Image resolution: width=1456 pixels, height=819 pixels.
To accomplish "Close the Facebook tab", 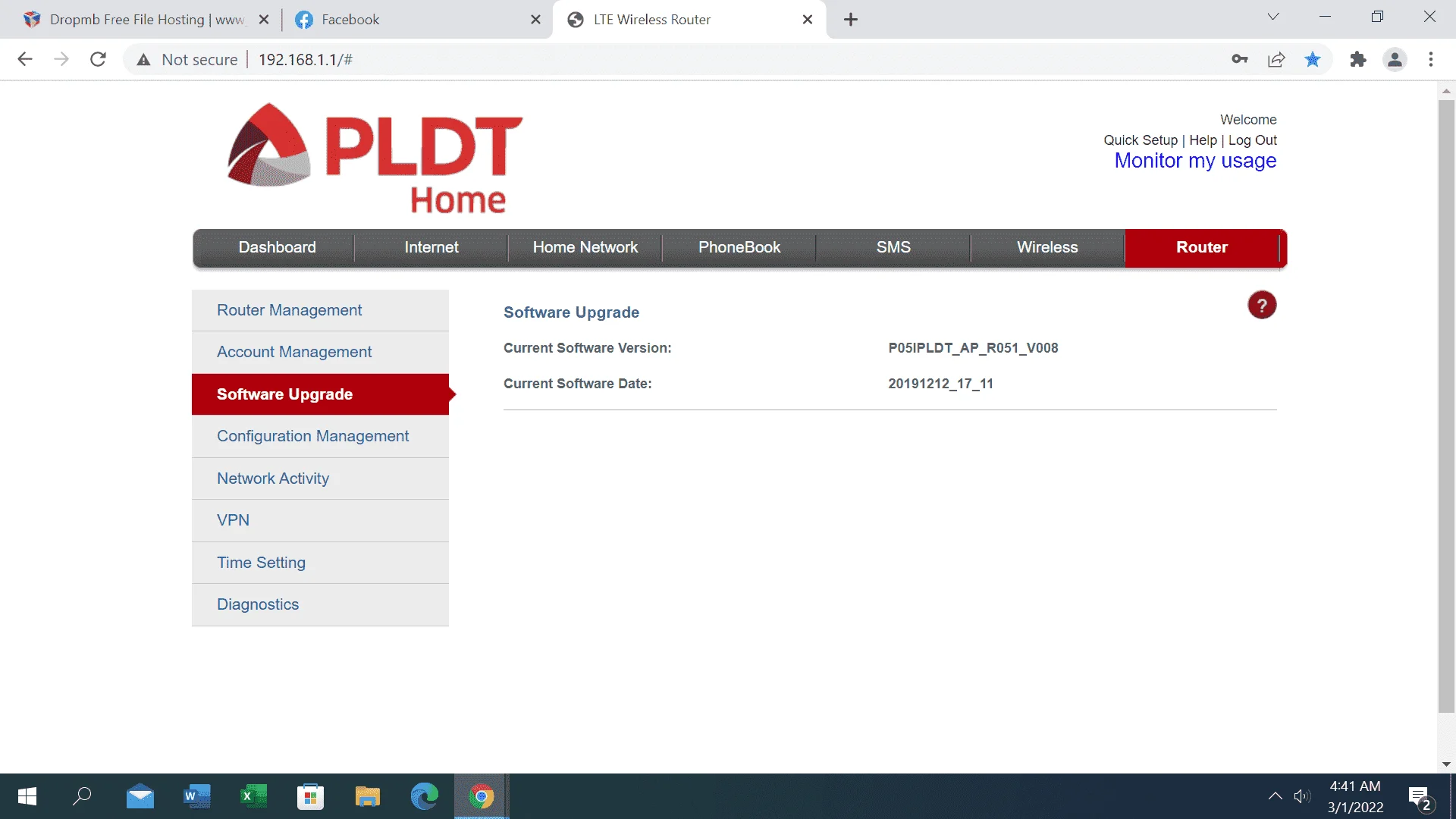I will tap(536, 20).
